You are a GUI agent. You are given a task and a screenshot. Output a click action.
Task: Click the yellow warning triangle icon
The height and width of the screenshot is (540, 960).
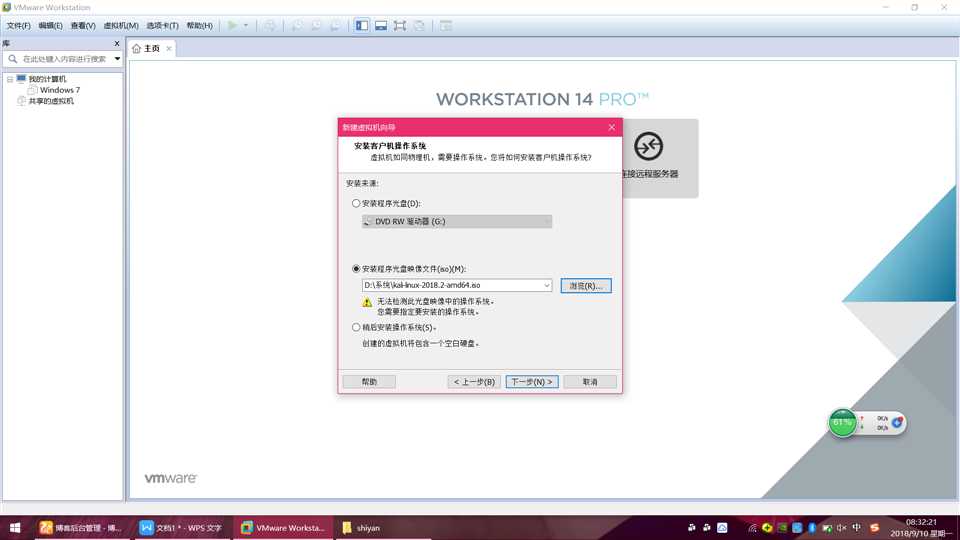[x=367, y=302]
